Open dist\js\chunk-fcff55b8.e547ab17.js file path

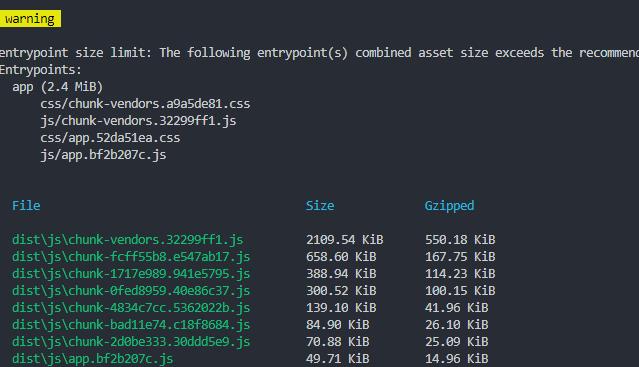pyautogui.click(x=131, y=257)
